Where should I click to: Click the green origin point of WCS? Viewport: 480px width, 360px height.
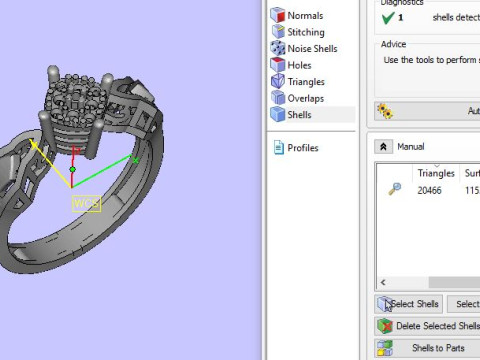[x=72, y=170]
